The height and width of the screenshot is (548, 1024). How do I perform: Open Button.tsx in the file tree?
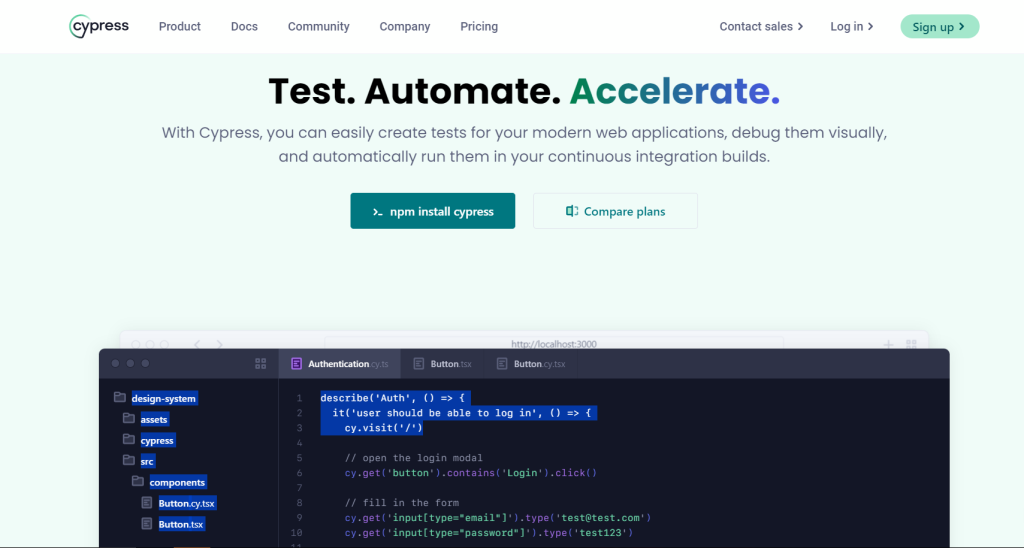pyautogui.click(x=181, y=524)
